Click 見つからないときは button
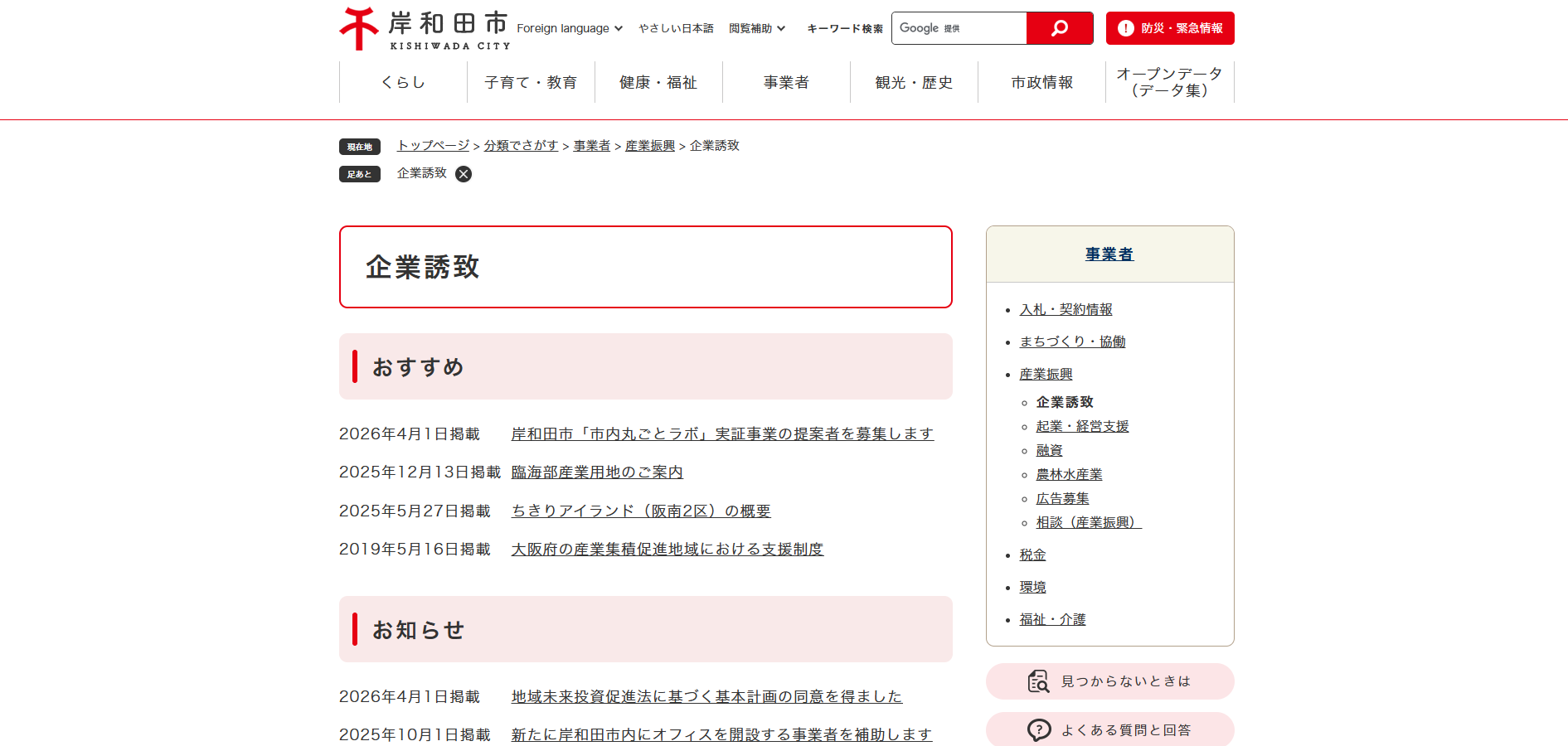The width and height of the screenshot is (1568, 746). [1109, 681]
